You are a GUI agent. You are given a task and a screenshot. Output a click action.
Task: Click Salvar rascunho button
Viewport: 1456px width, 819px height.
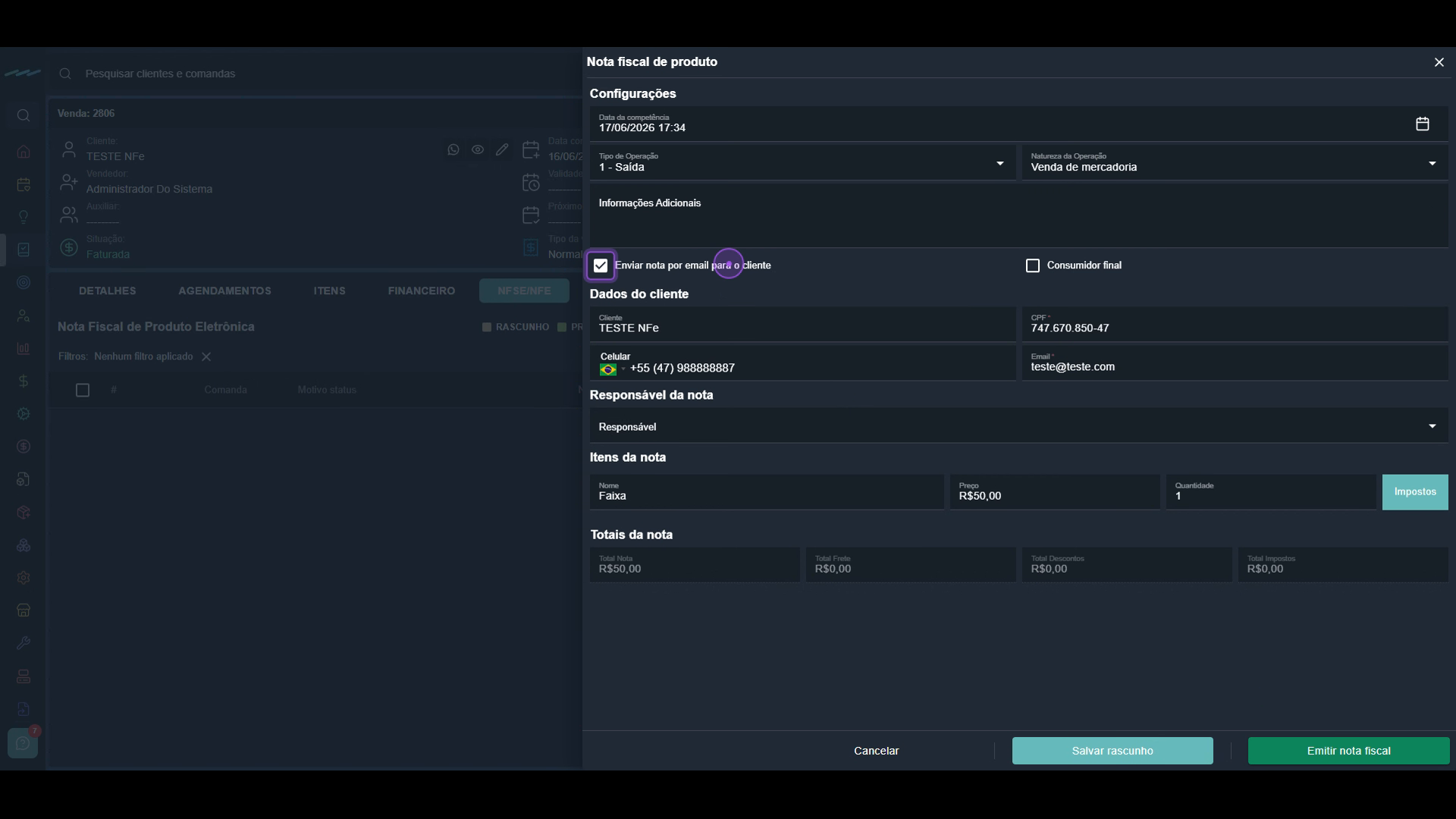point(1112,751)
